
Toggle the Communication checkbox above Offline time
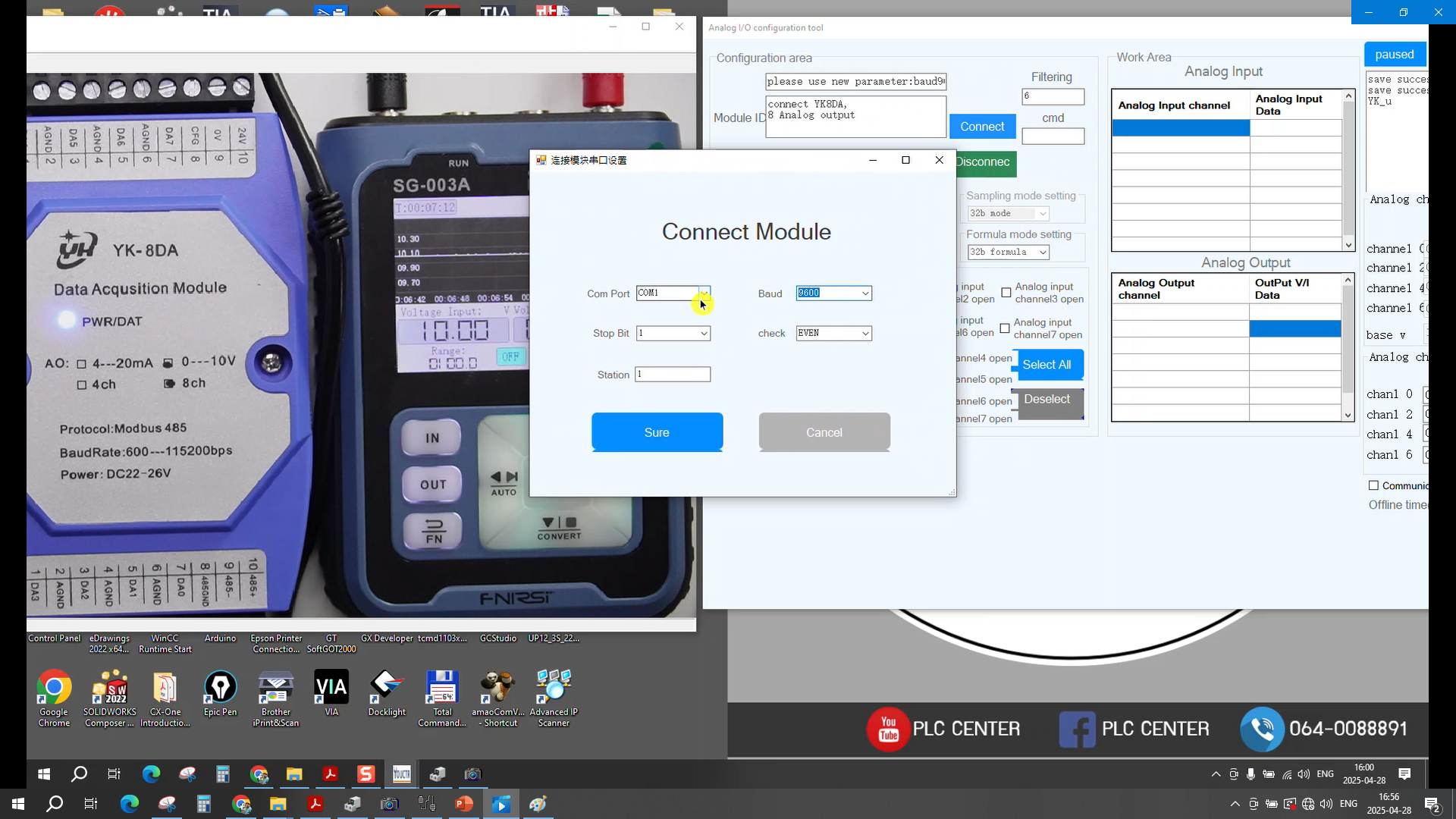tap(1373, 485)
